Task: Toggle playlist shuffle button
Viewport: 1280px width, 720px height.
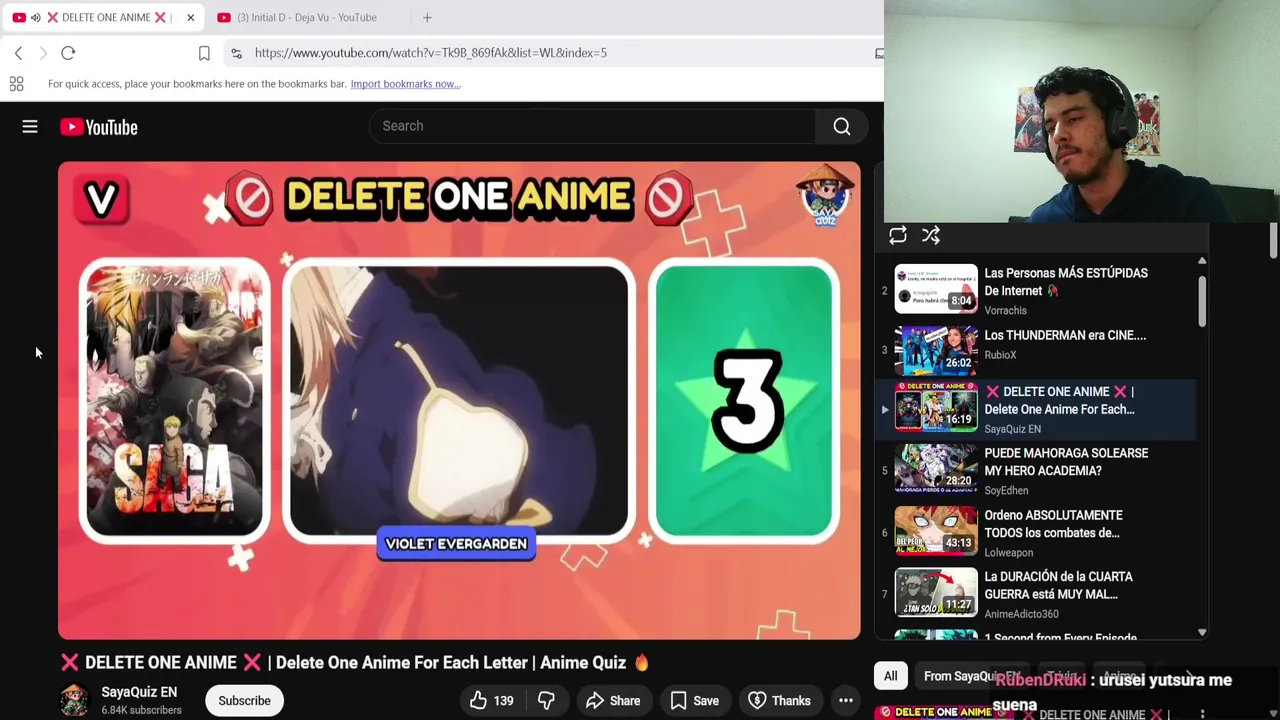Action: pos(931,236)
